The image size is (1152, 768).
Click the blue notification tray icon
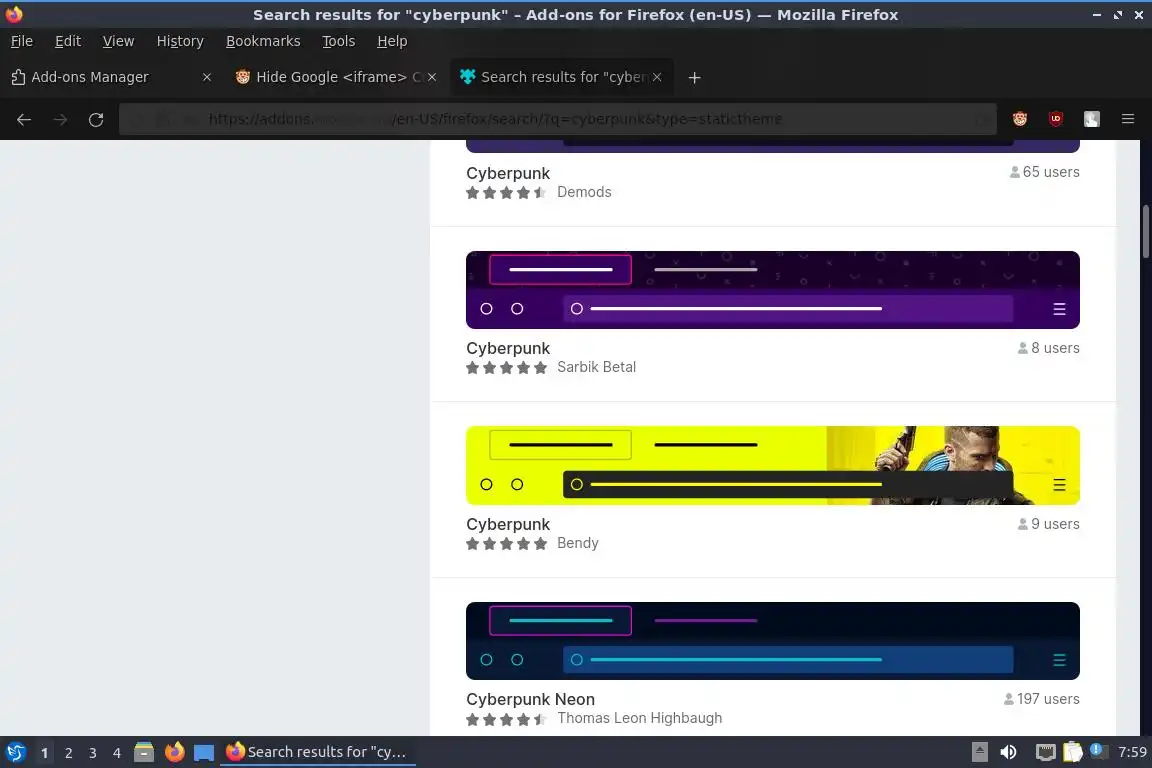[1096, 750]
